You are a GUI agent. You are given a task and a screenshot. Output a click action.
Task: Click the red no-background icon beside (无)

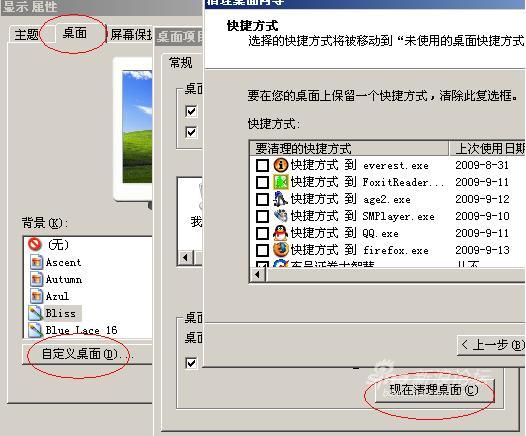35,244
